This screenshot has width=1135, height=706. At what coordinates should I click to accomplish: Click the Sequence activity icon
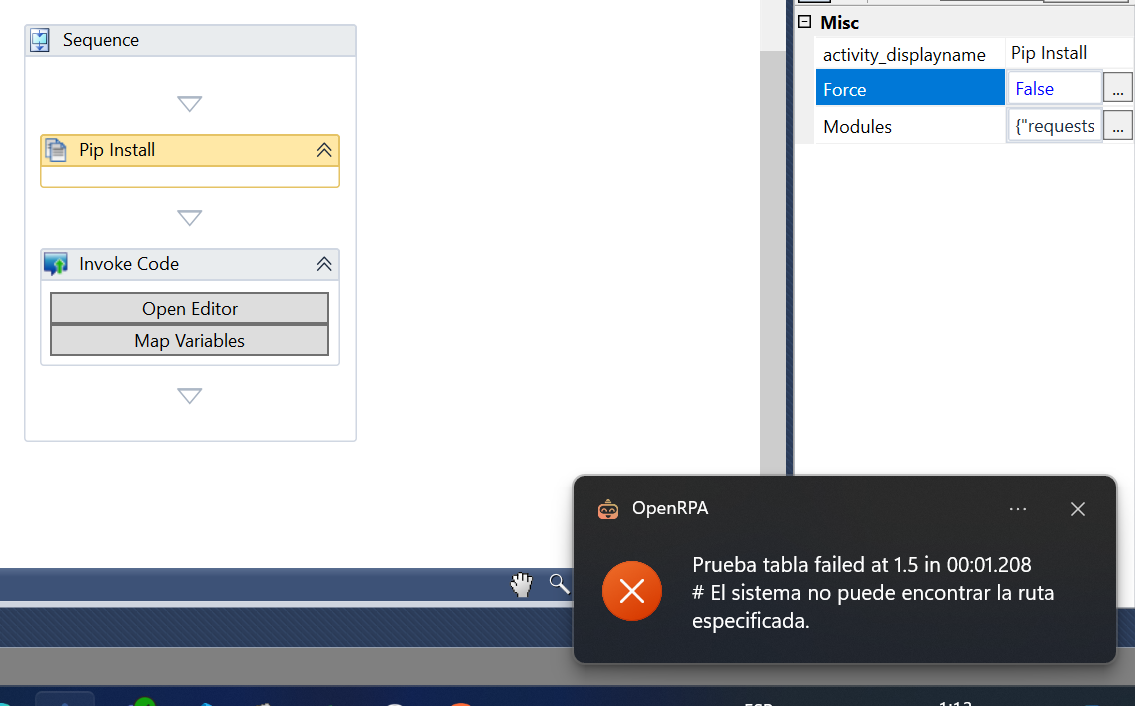click(40, 40)
